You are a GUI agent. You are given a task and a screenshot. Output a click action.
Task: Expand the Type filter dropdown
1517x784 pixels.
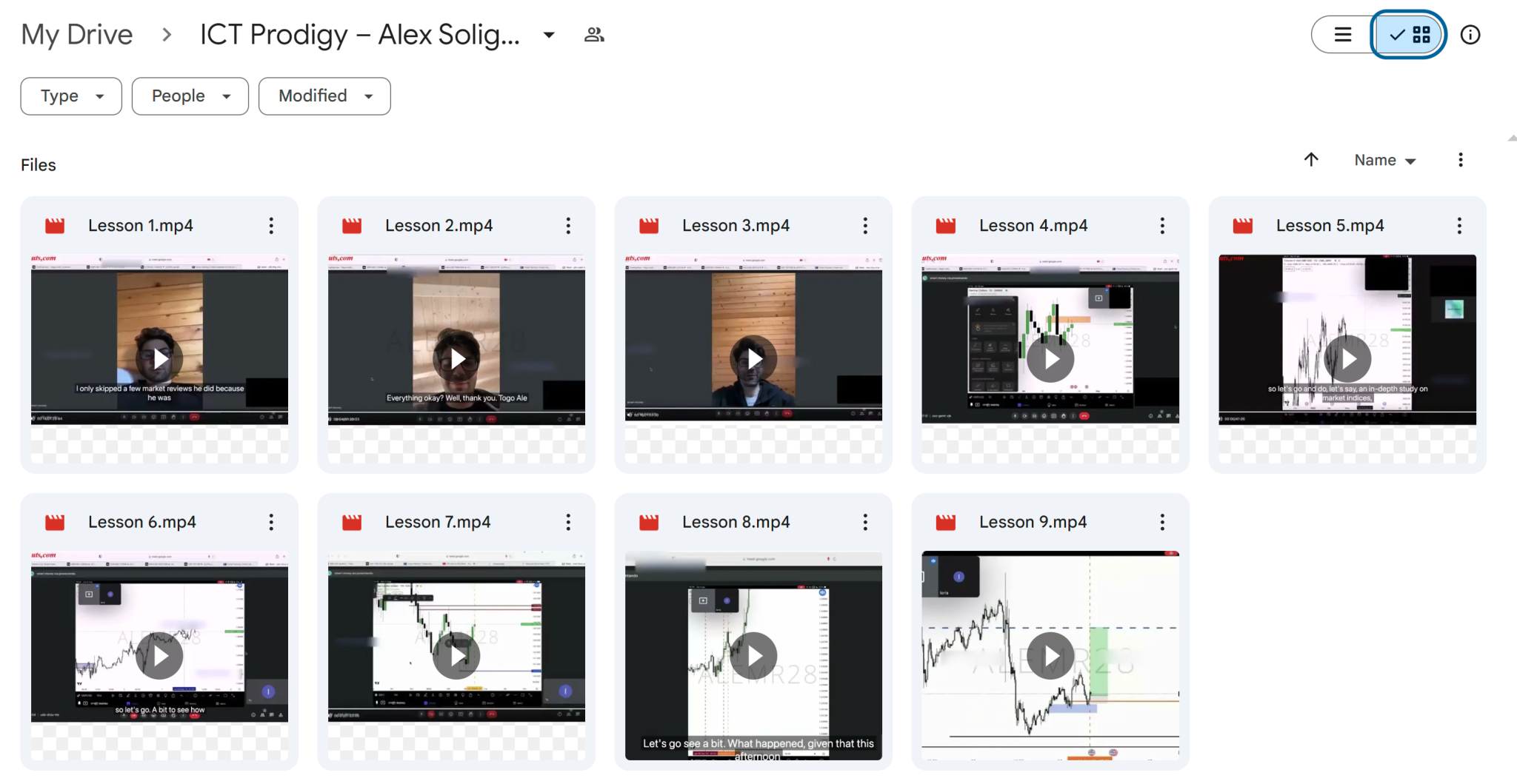[71, 96]
